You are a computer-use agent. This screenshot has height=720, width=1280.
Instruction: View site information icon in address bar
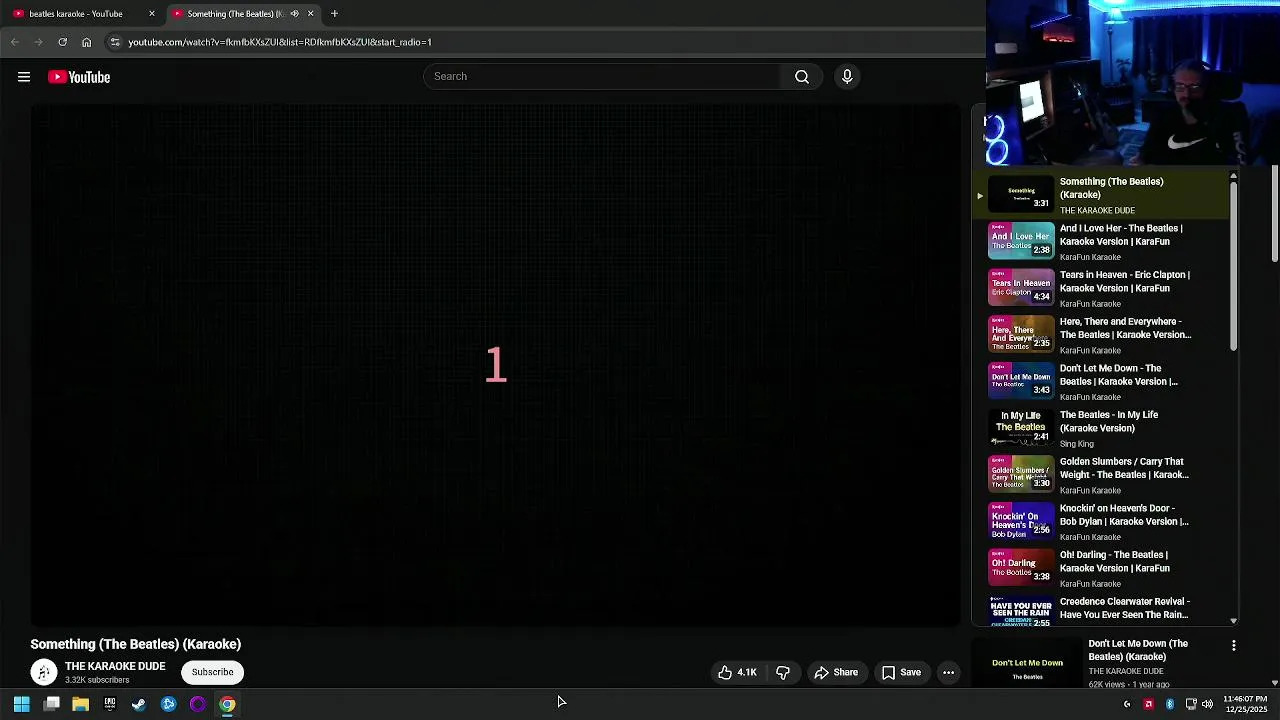click(115, 42)
